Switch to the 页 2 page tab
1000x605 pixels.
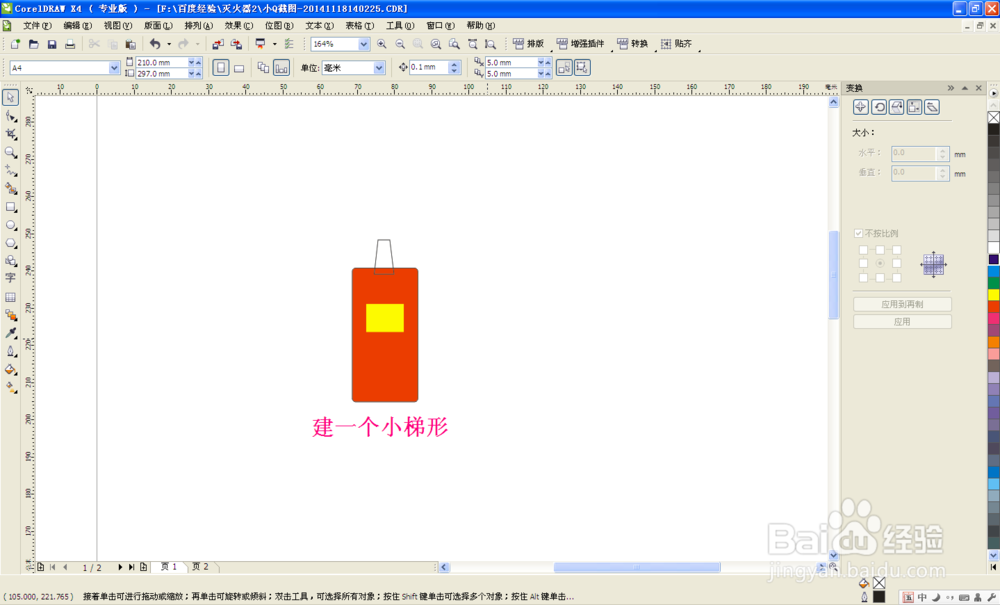(201, 566)
